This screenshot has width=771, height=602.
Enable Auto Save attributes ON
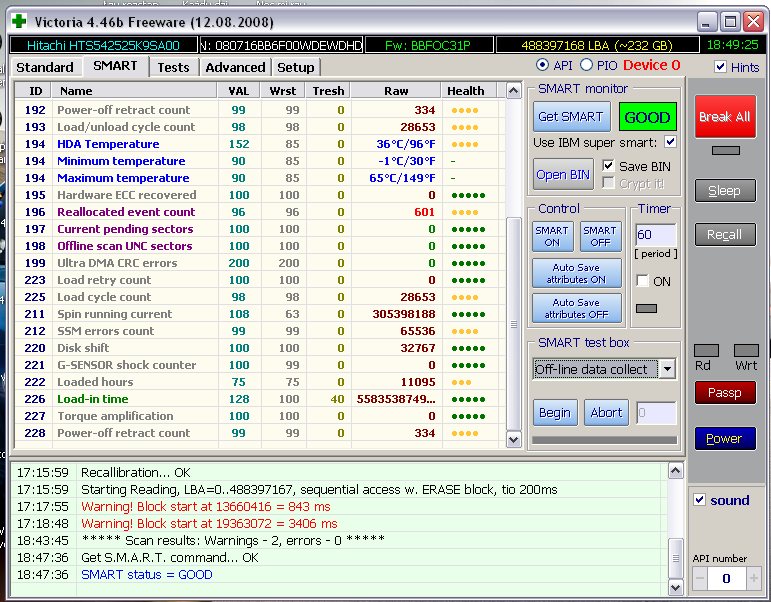[576, 273]
